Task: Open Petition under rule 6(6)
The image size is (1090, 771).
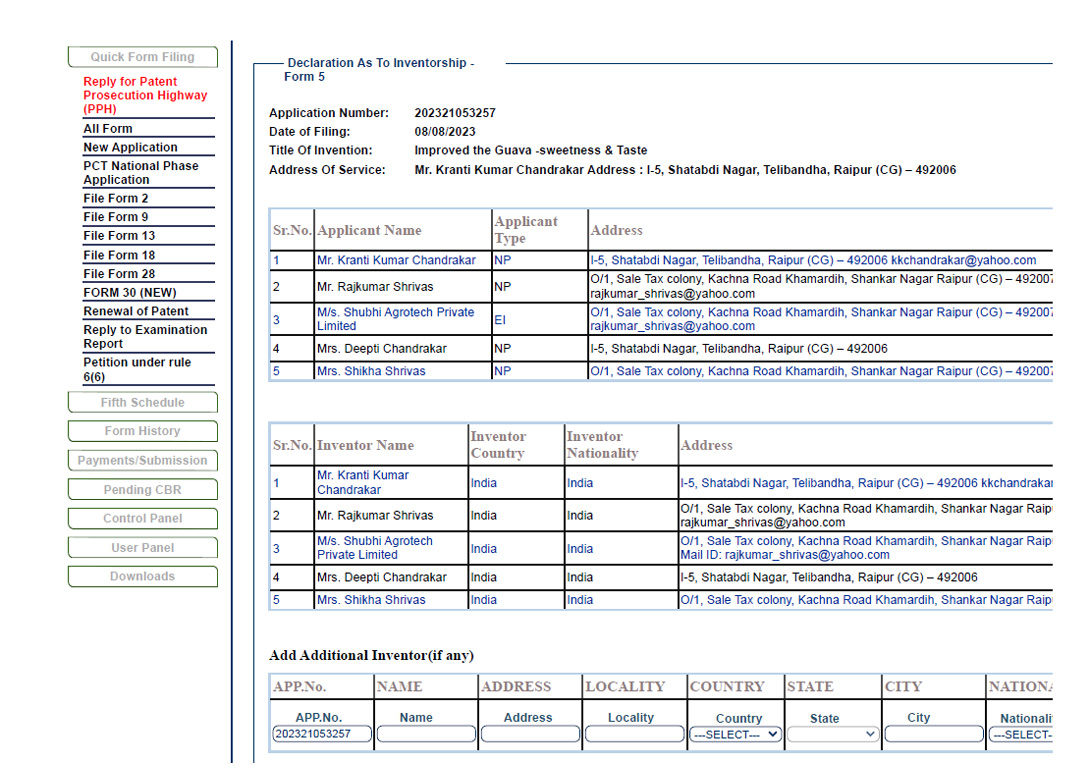Action: coord(136,369)
